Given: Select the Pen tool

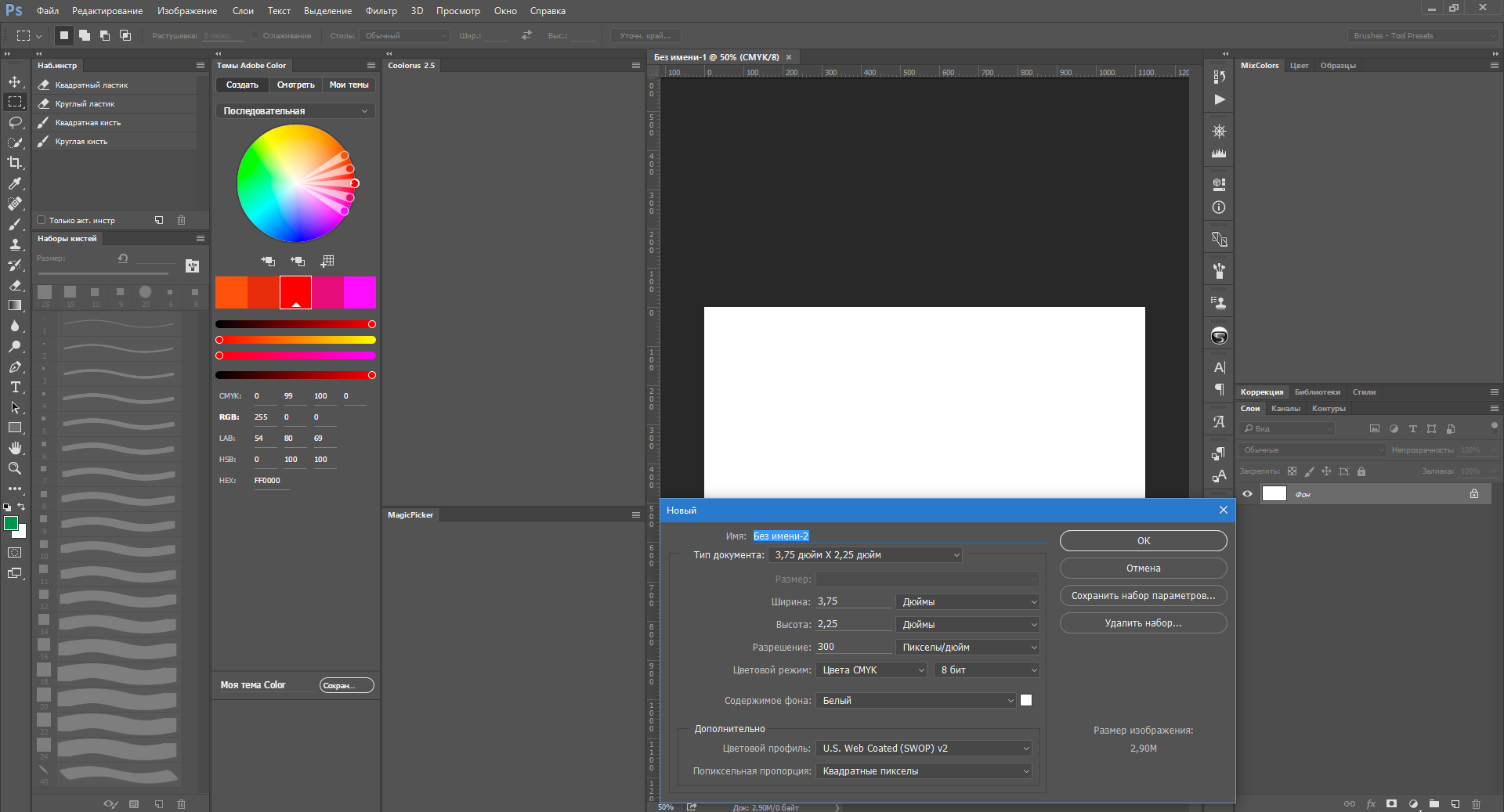Looking at the screenshot, I should pyautogui.click(x=15, y=366).
